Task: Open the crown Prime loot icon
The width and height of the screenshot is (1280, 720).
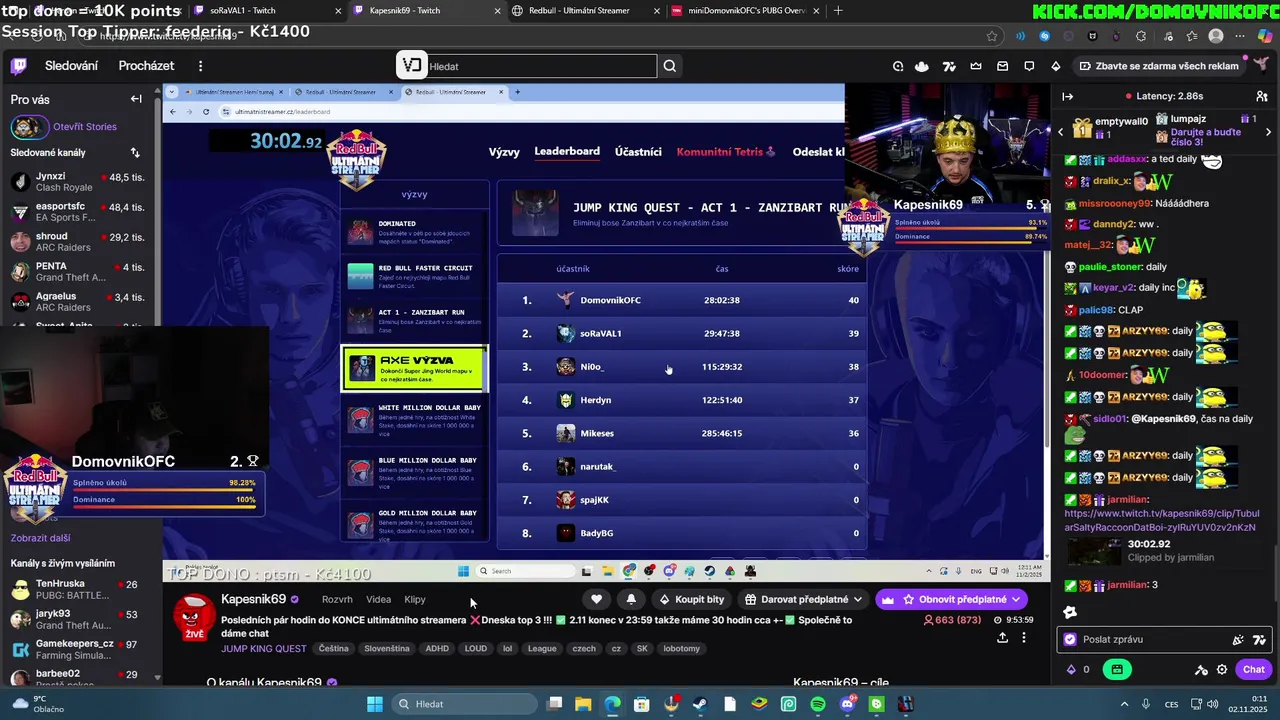Action: pyautogui.click(x=976, y=66)
